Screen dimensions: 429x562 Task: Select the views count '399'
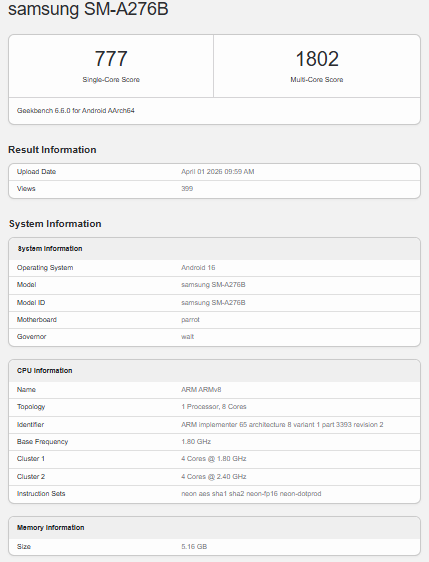pyautogui.click(x=187, y=189)
